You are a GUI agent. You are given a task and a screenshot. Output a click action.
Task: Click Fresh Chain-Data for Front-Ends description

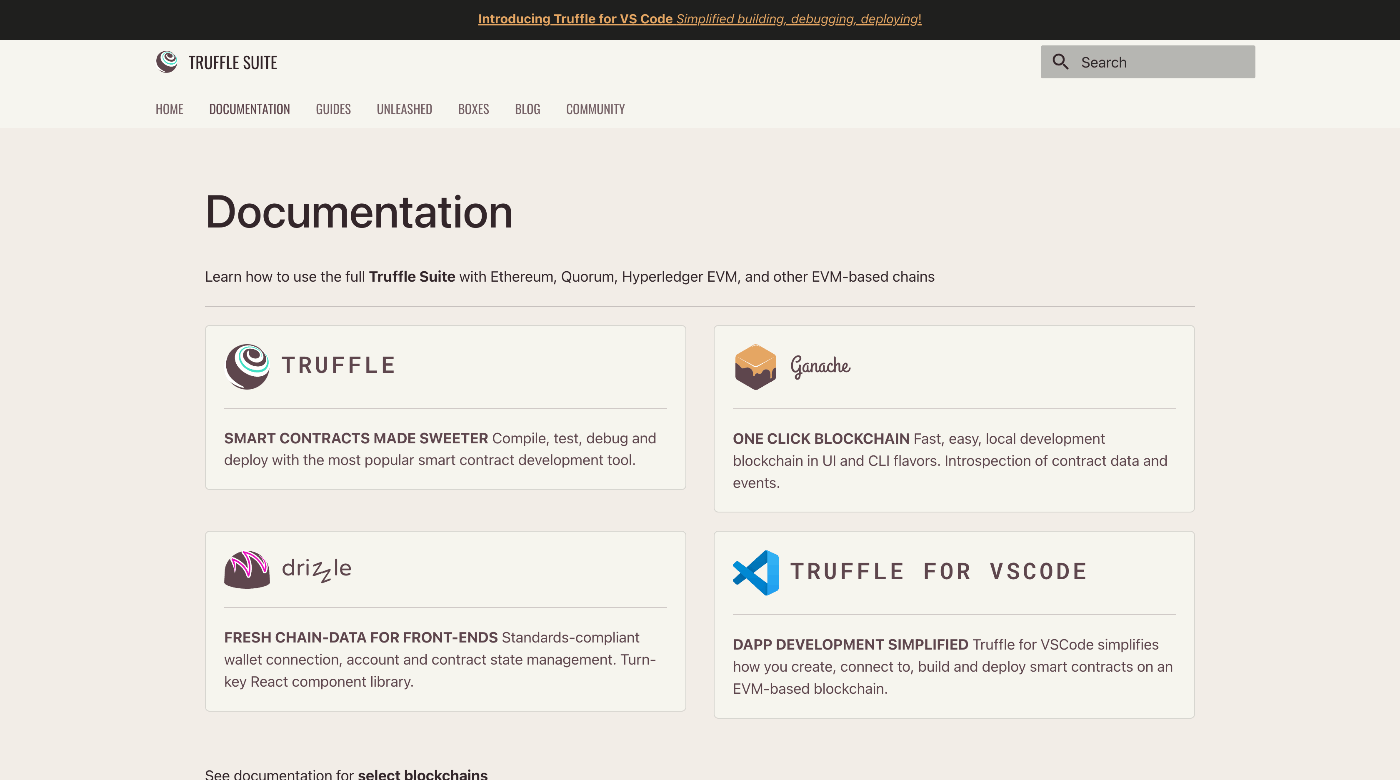click(x=440, y=660)
